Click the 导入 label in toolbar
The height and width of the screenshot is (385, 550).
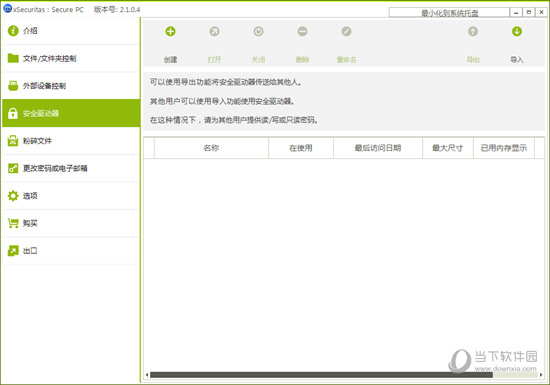point(517,60)
